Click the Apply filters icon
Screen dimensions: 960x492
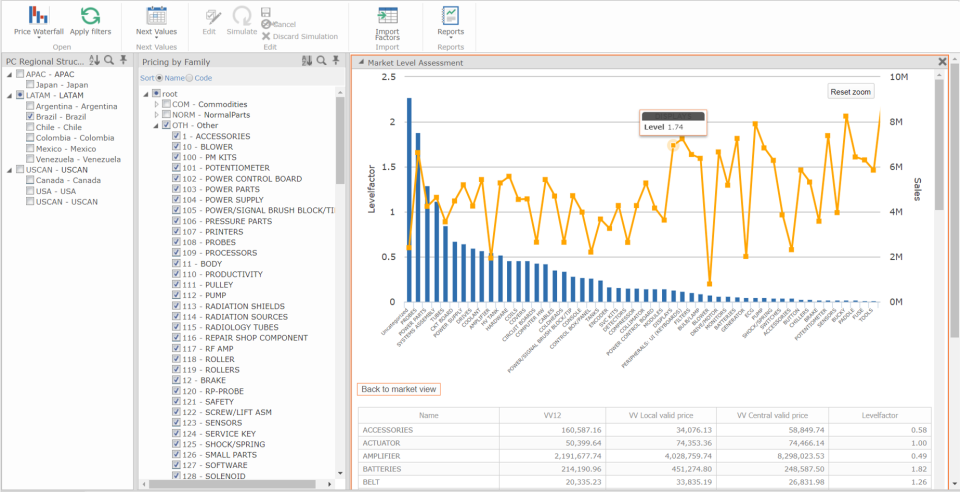[x=91, y=15]
